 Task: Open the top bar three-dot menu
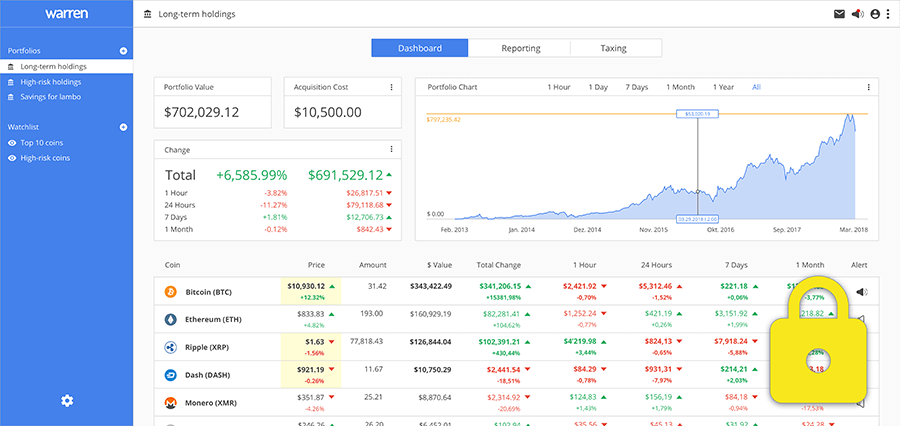[x=887, y=14]
